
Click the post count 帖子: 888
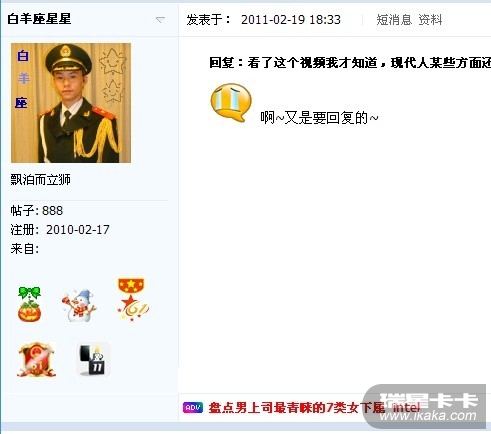[x=37, y=210]
